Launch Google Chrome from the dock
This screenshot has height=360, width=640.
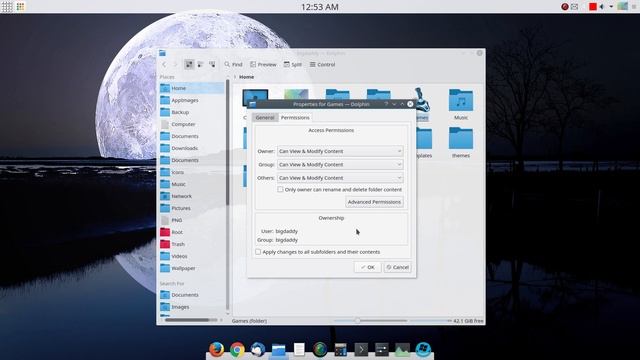(237, 349)
